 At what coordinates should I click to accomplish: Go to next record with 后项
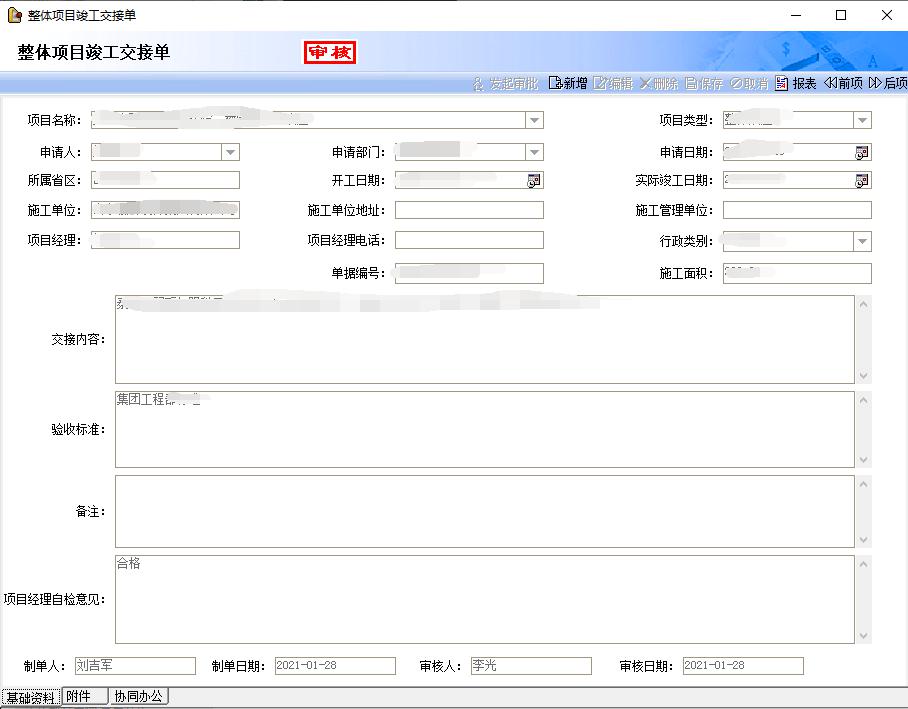coord(888,84)
